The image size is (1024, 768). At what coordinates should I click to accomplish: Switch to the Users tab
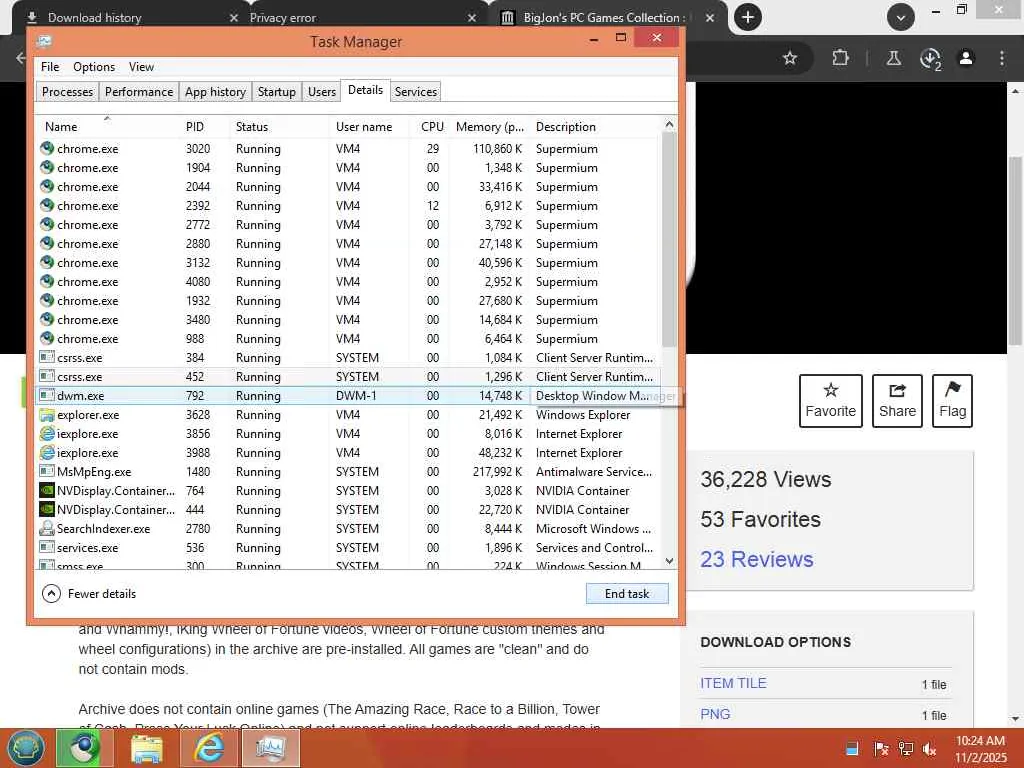click(x=321, y=91)
